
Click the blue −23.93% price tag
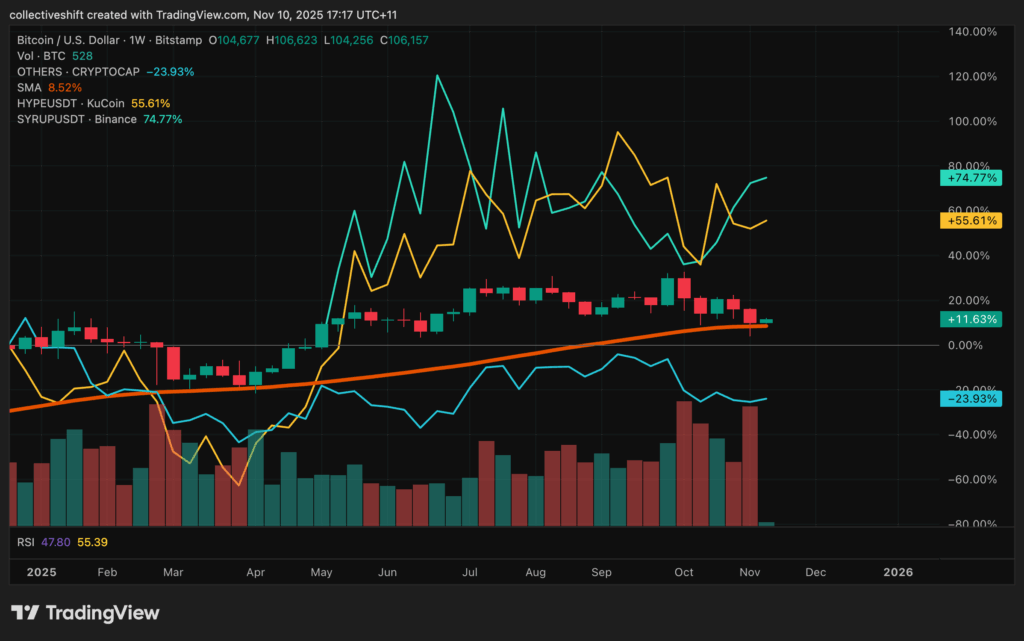click(970, 398)
